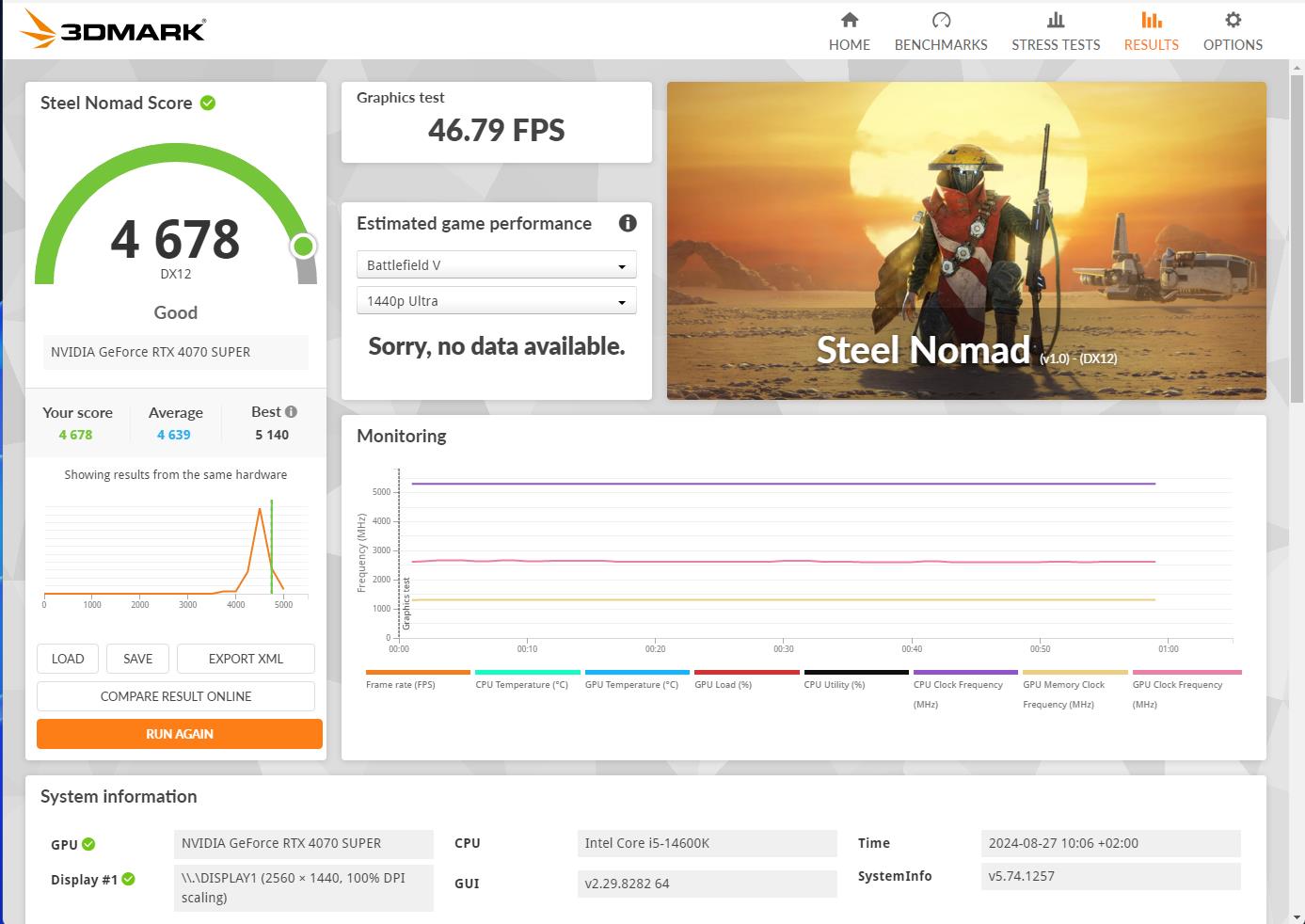
Task: Expand the 1440p Ultra resolution dropdown
Action: click(x=496, y=301)
